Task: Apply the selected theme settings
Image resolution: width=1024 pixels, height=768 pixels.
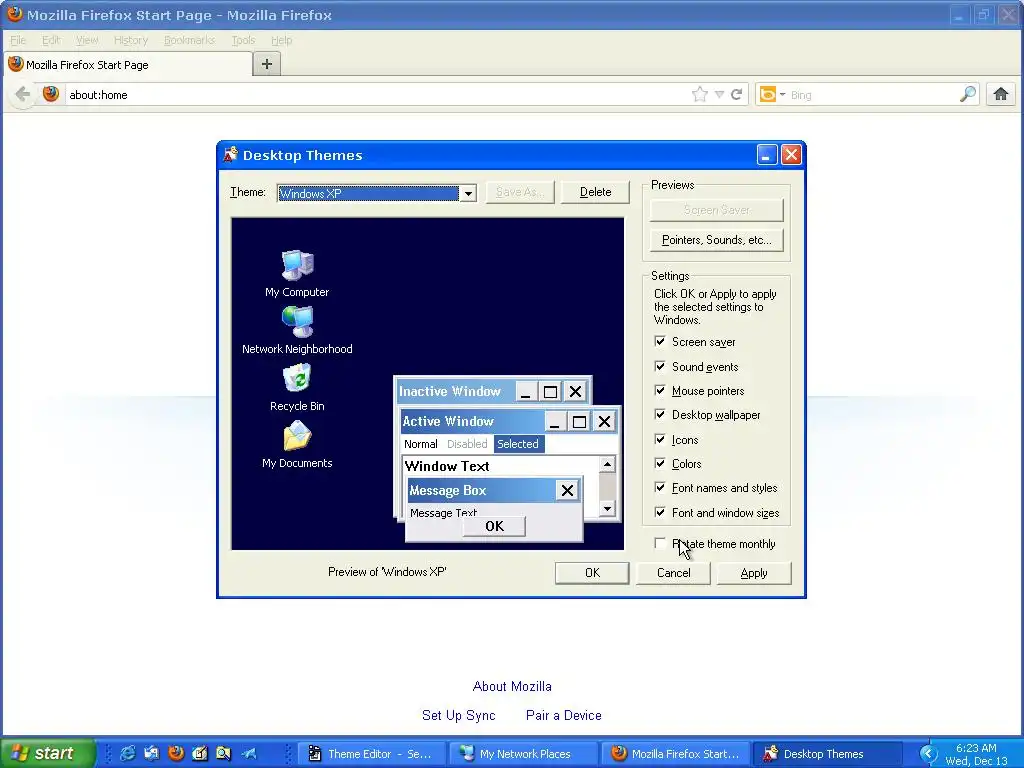Action: click(754, 573)
